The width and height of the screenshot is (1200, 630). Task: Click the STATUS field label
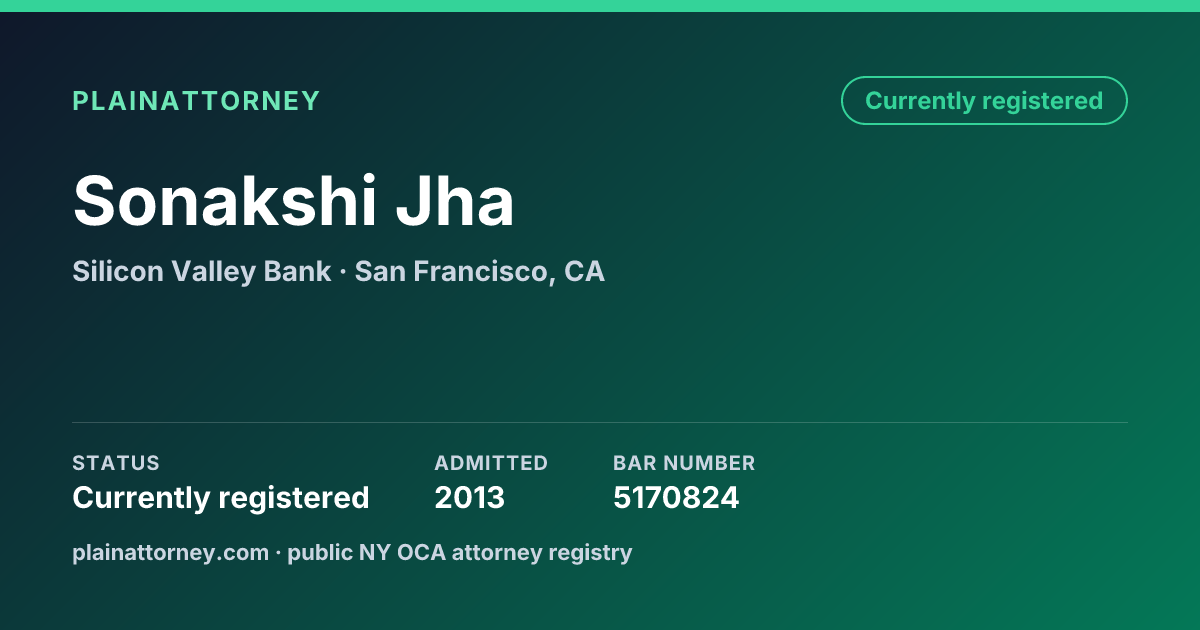(116, 463)
